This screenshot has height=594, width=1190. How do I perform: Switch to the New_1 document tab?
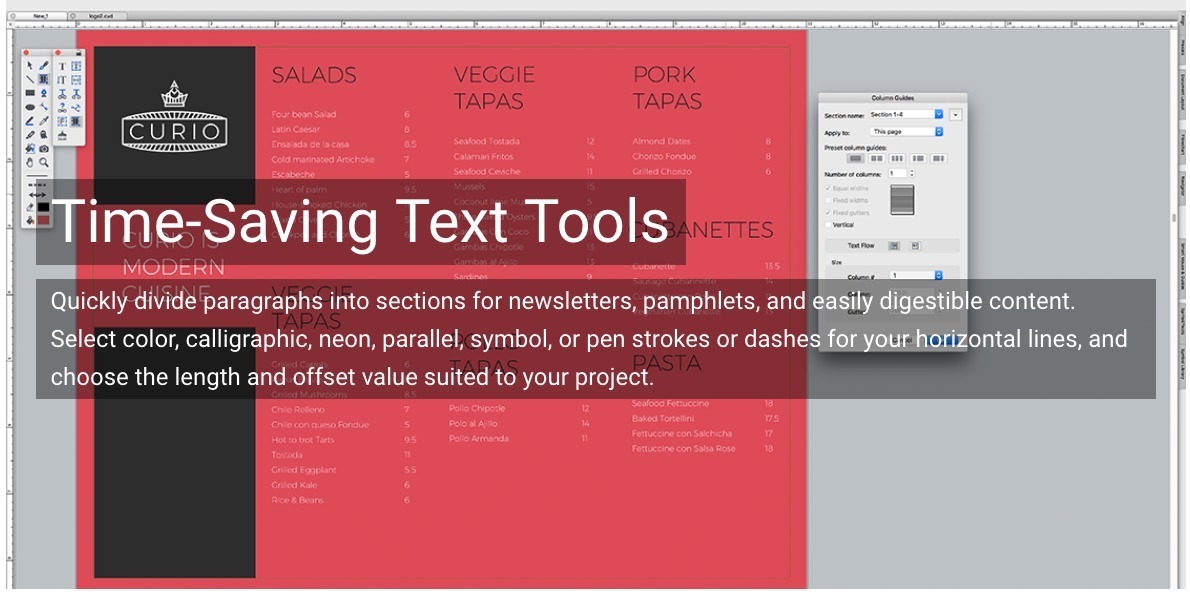(x=41, y=16)
